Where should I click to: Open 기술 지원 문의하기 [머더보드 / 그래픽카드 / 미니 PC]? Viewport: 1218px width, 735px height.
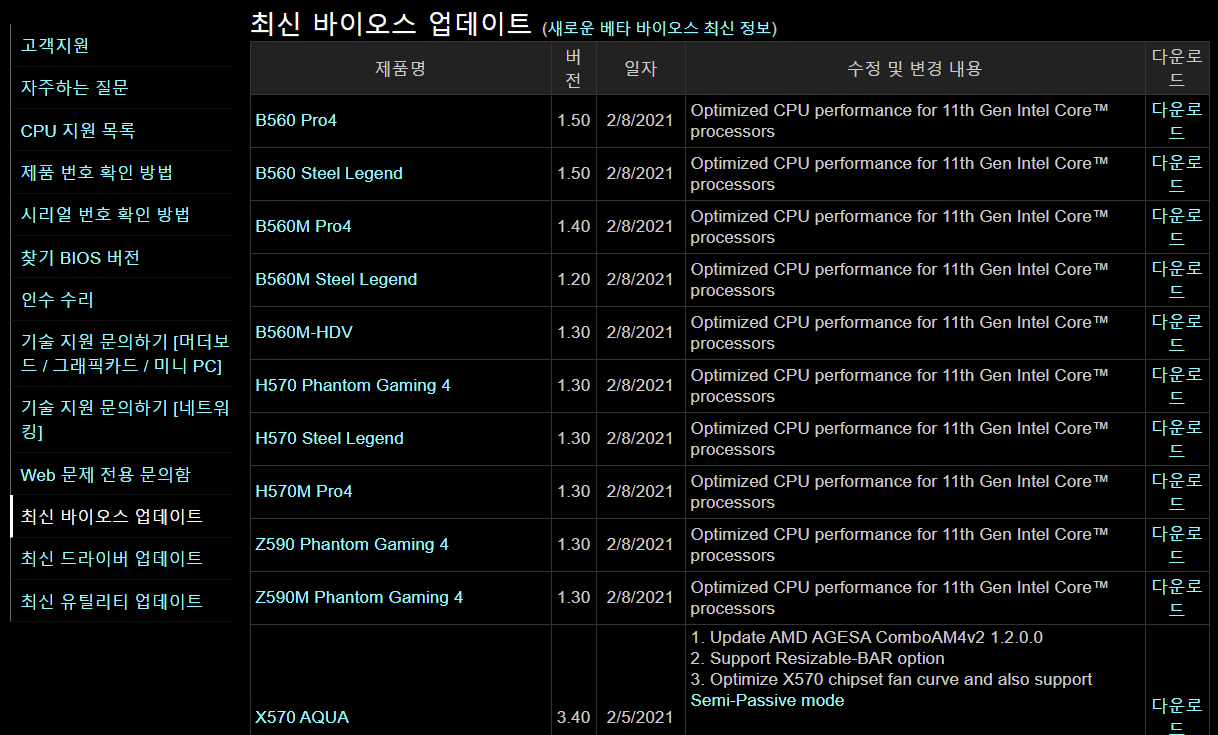(x=125, y=354)
